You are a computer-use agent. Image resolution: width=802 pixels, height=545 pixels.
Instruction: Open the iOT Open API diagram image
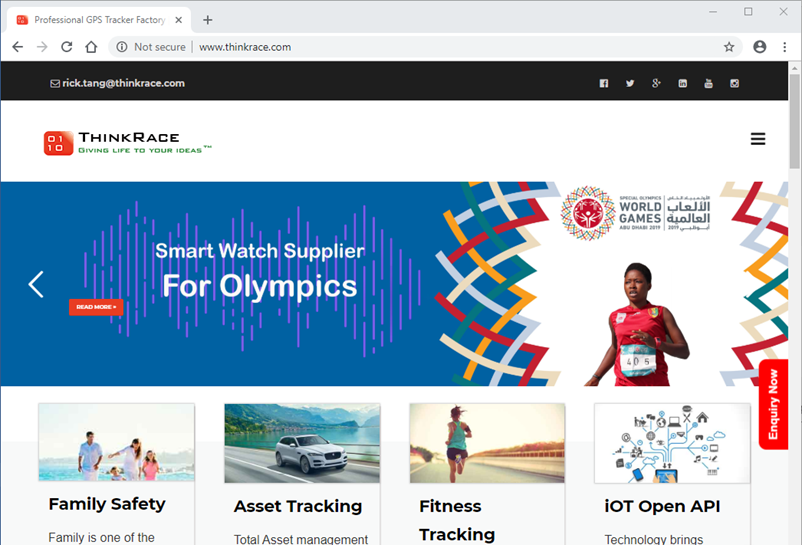[x=672, y=443]
